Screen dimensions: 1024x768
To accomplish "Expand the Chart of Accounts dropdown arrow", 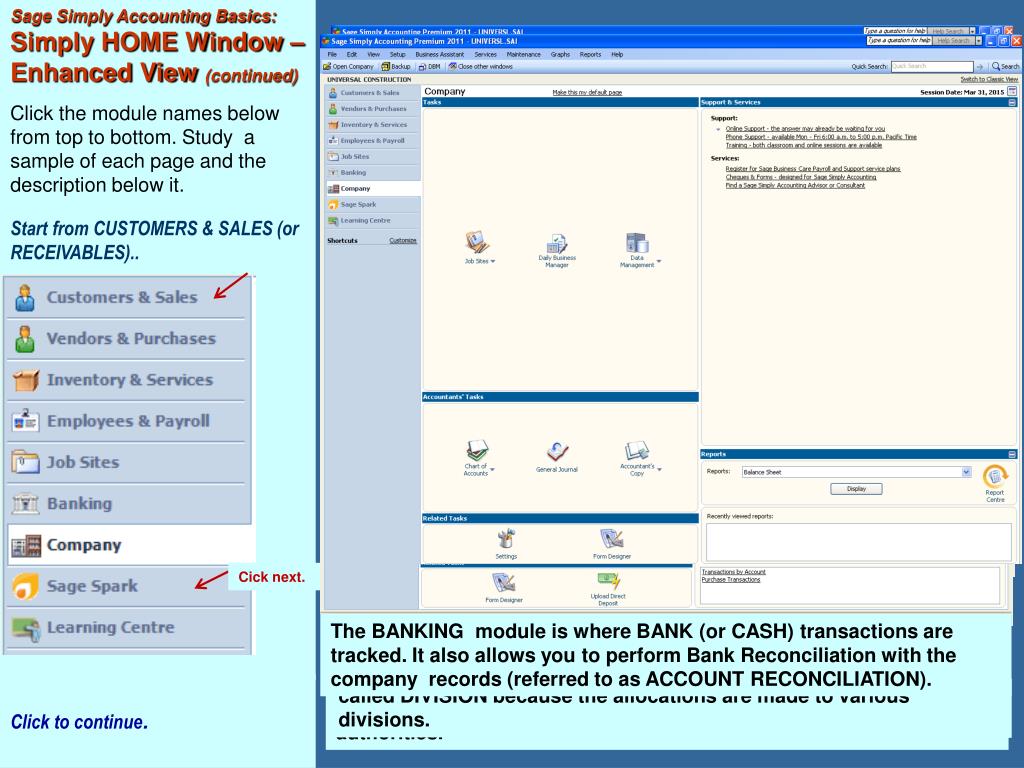I will pos(492,470).
